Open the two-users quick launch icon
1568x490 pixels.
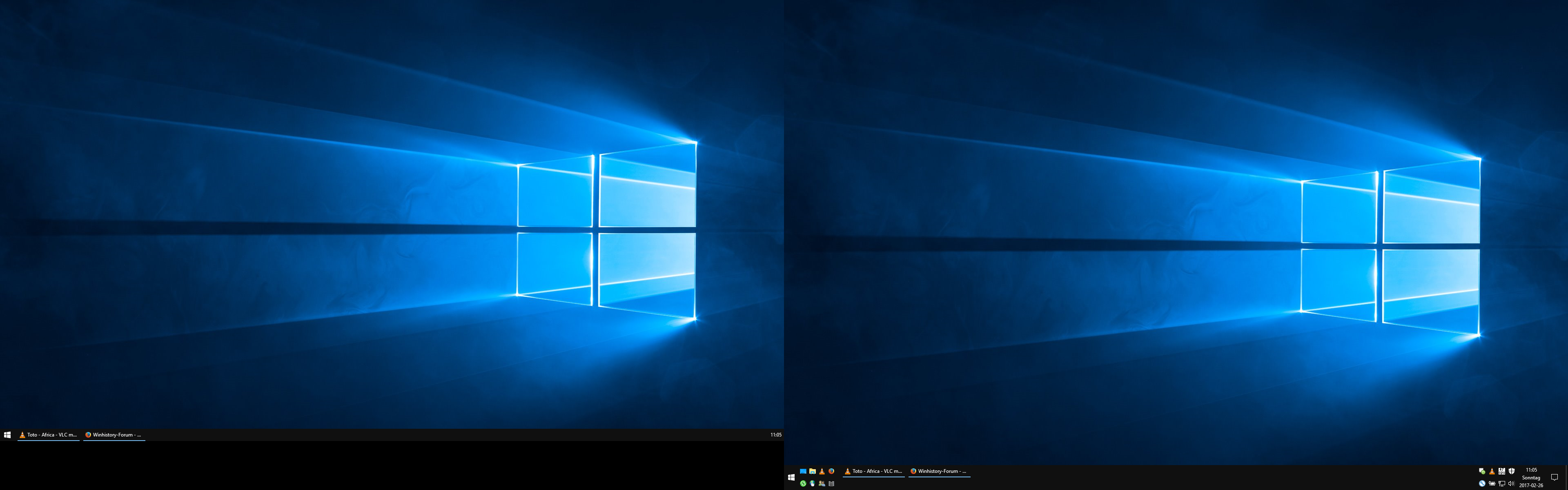822,484
